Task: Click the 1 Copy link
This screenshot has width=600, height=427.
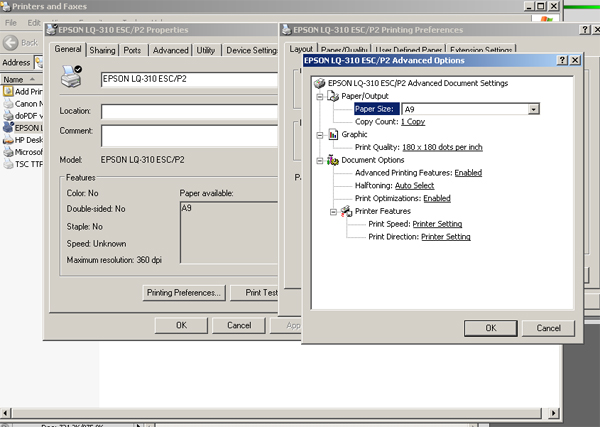Action: (413, 122)
